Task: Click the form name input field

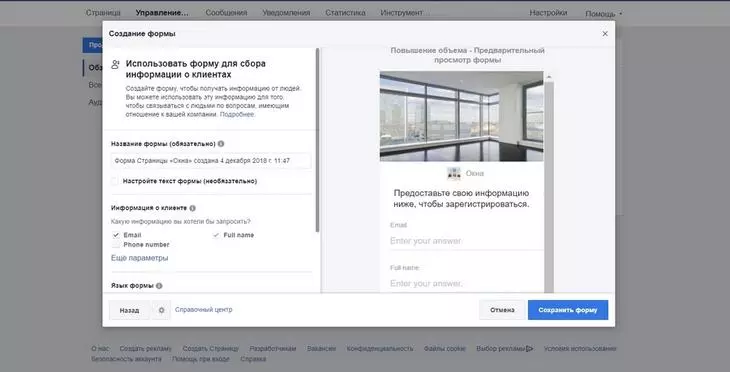Action: (x=211, y=161)
